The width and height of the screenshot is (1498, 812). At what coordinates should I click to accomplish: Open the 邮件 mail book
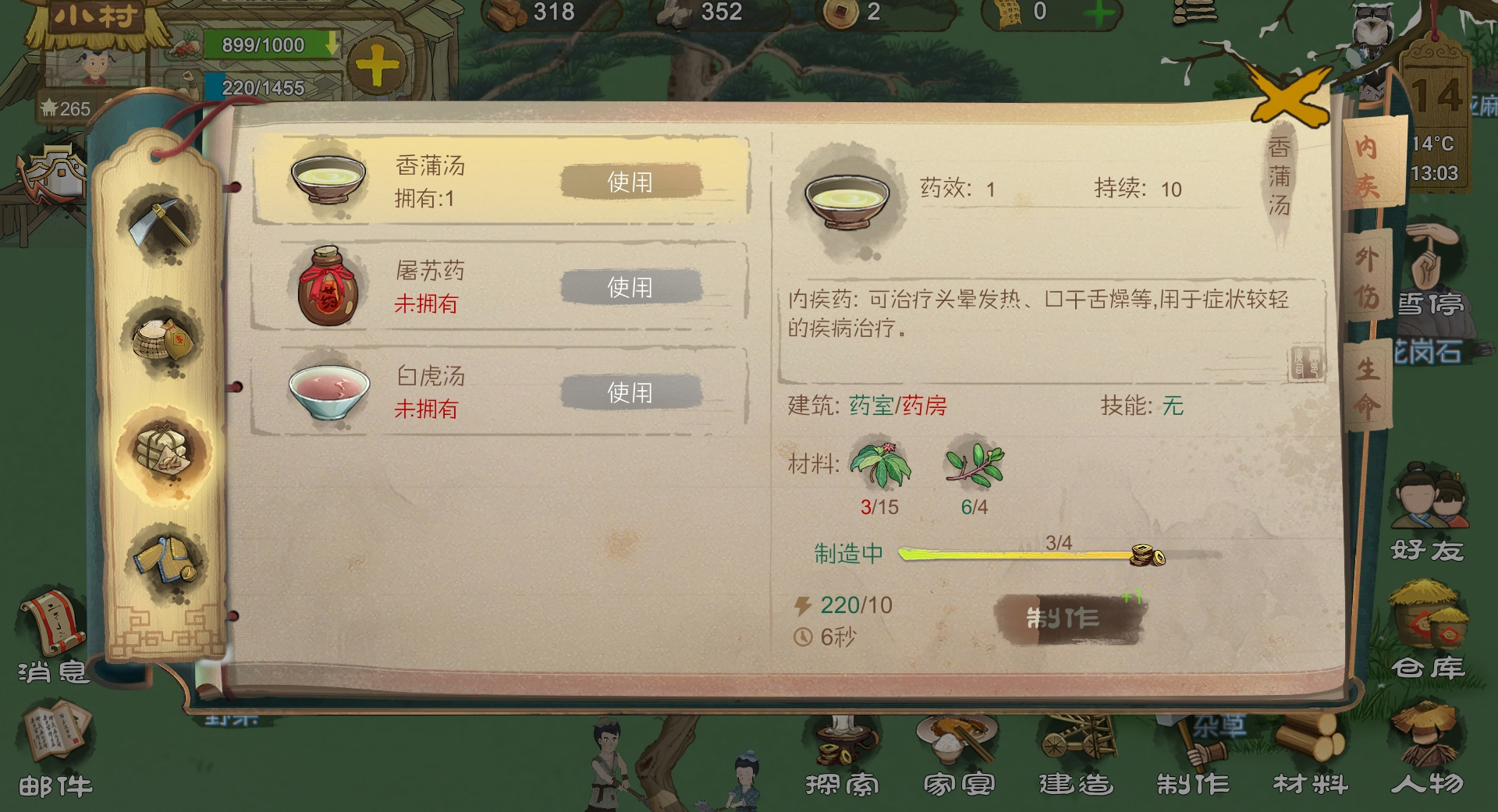pyautogui.click(x=56, y=750)
